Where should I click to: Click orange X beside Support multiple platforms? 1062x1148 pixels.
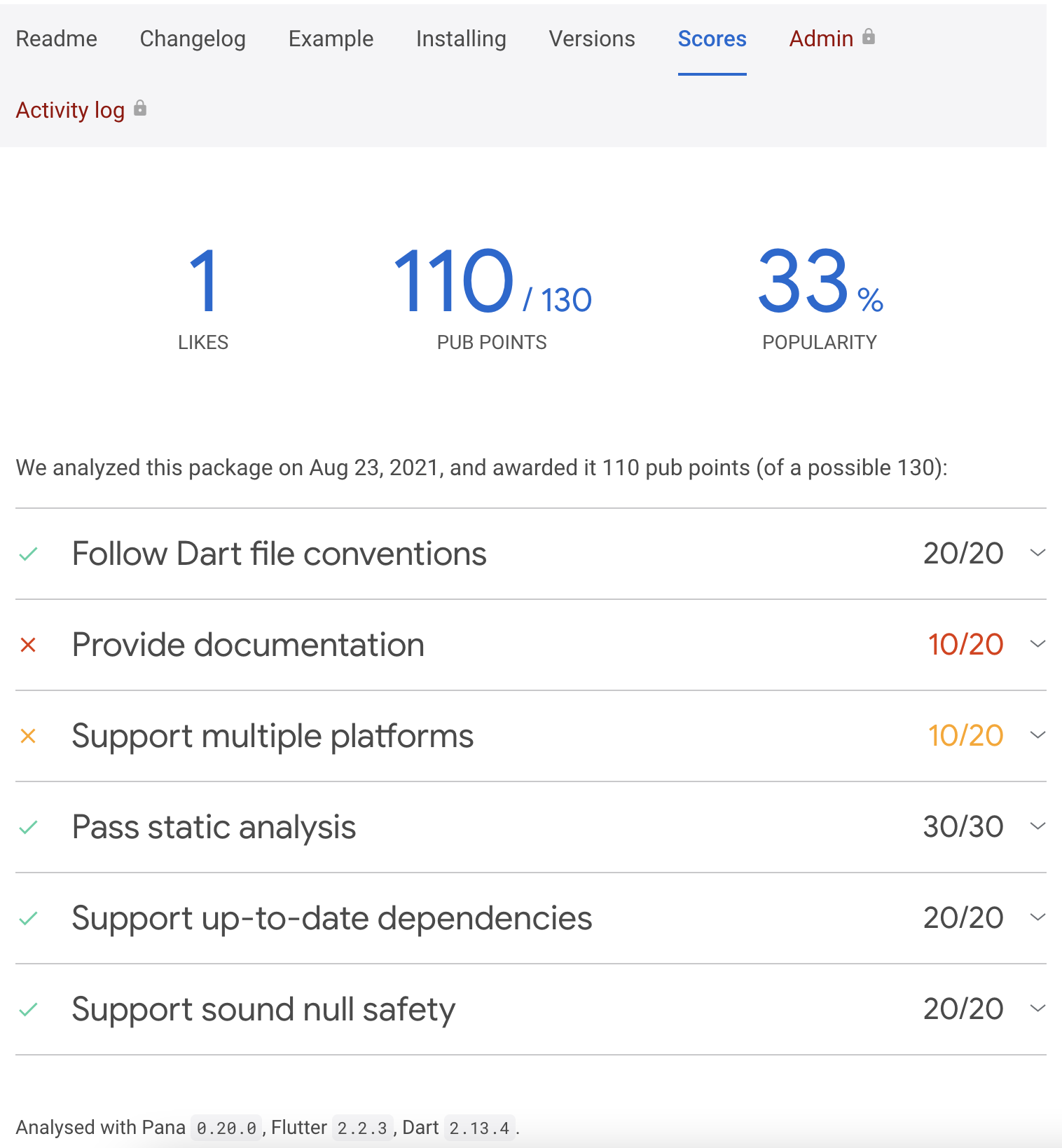click(28, 736)
